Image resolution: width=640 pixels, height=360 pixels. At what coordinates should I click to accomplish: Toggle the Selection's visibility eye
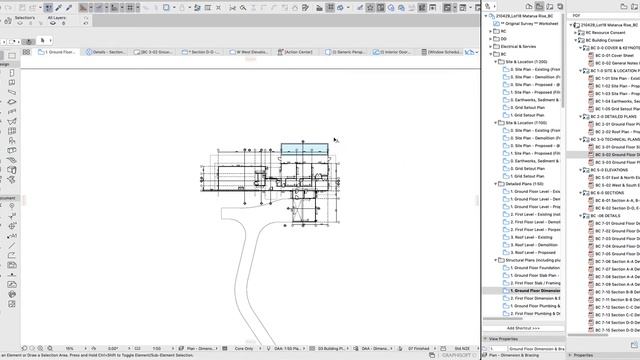pos(20,23)
